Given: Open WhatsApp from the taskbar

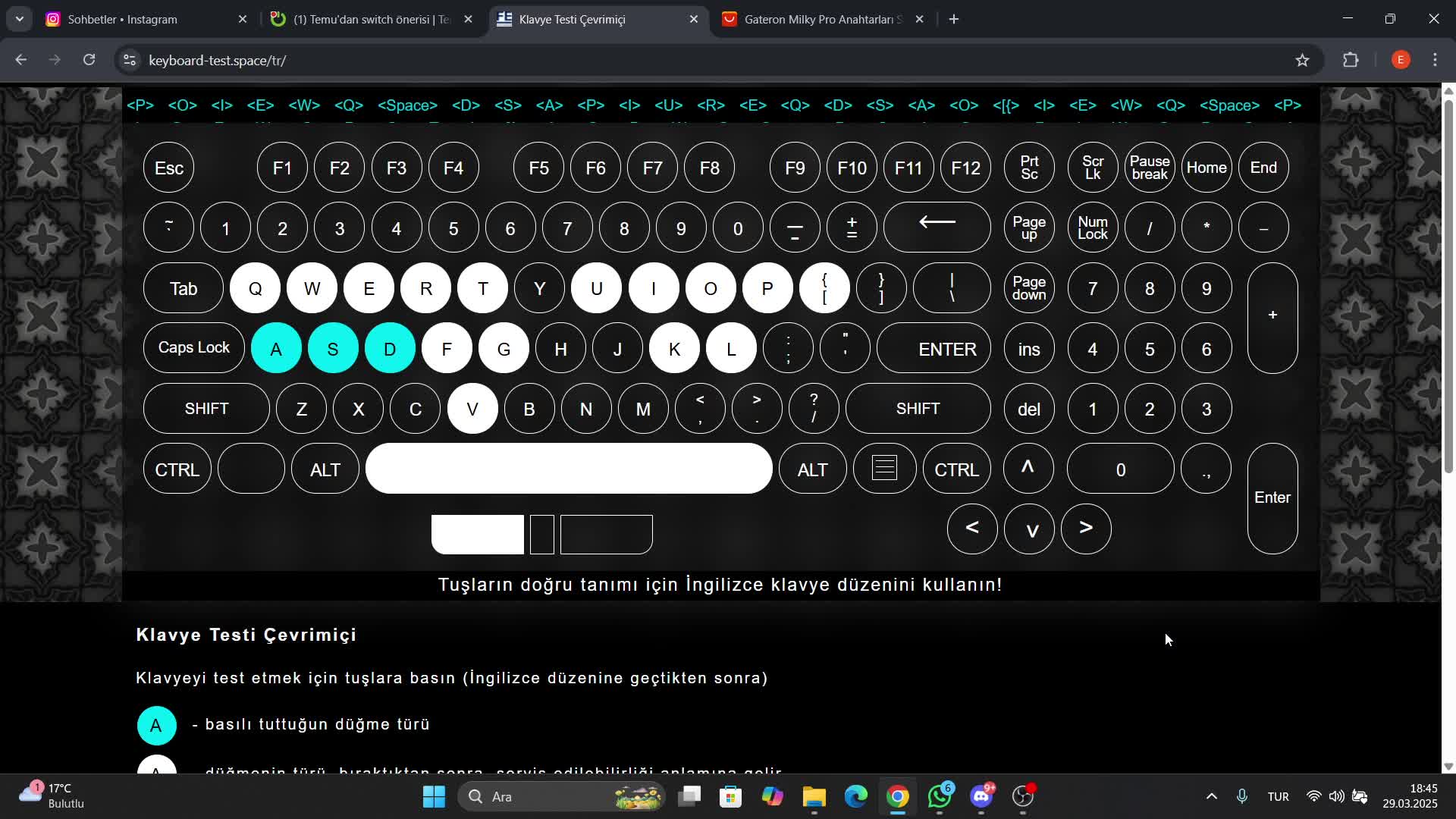Looking at the screenshot, I should (x=940, y=796).
